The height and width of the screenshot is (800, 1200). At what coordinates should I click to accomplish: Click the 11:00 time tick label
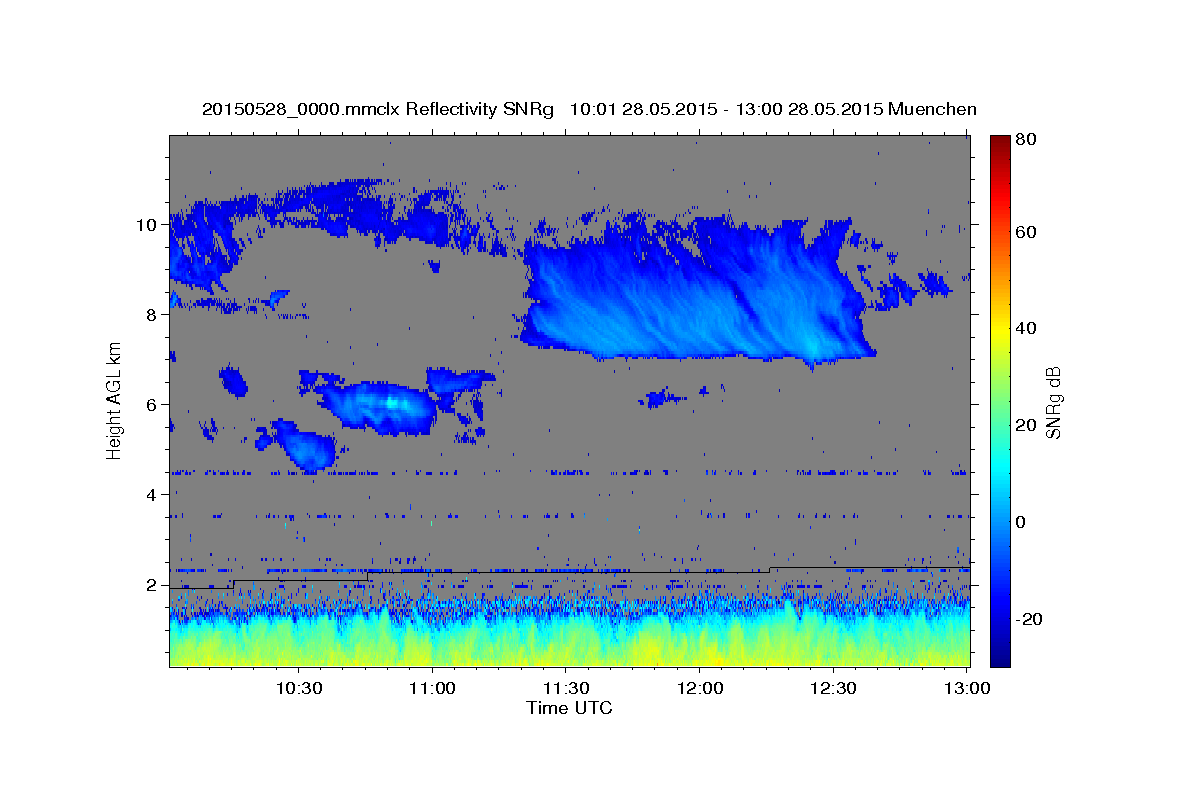[432, 688]
